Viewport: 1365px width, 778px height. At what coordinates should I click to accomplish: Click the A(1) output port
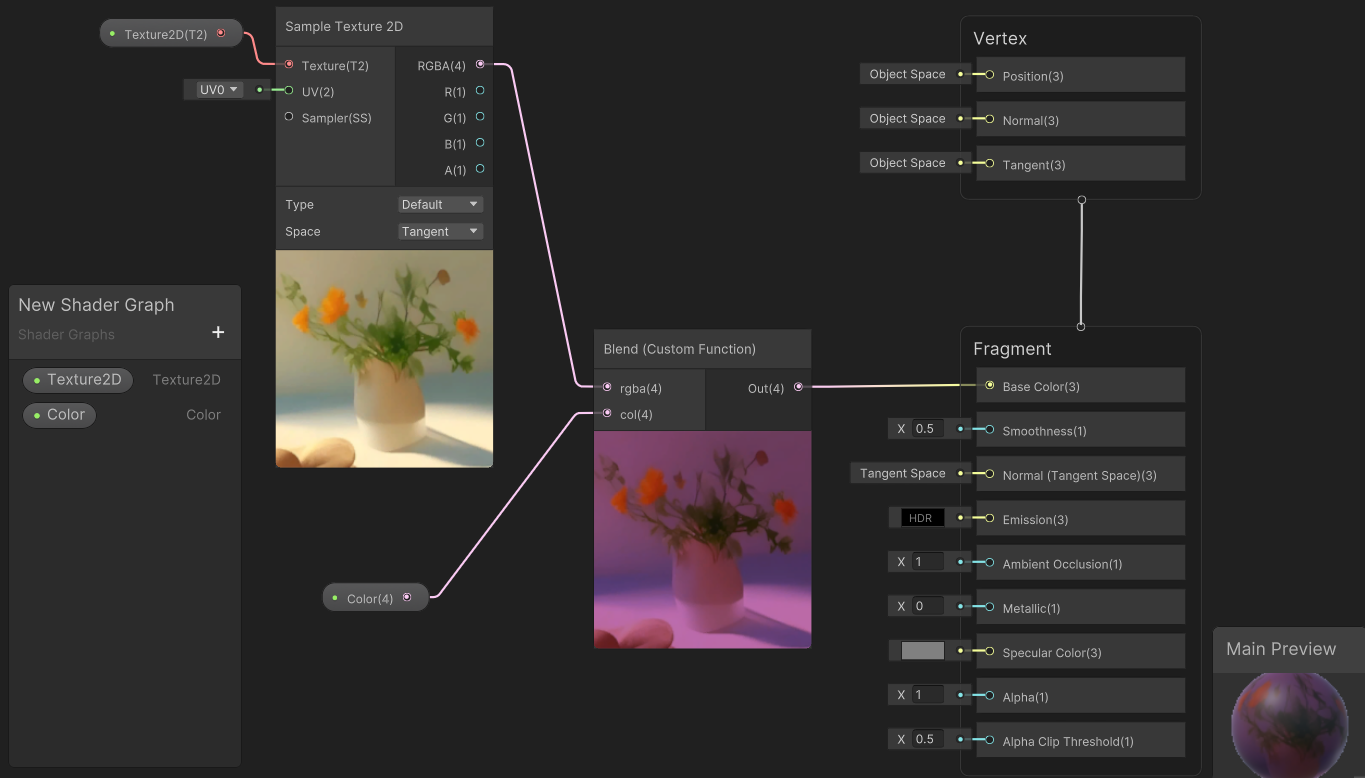pyautogui.click(x=480, y=169)
